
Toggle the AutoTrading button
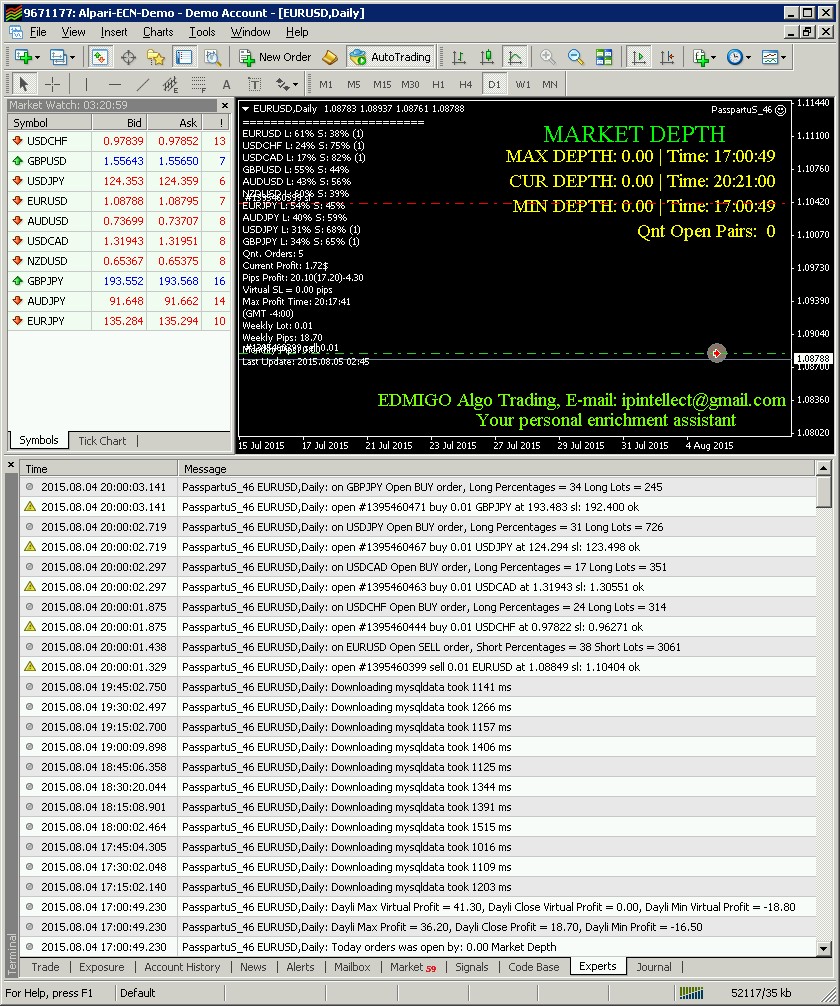[x=390, y=57]
